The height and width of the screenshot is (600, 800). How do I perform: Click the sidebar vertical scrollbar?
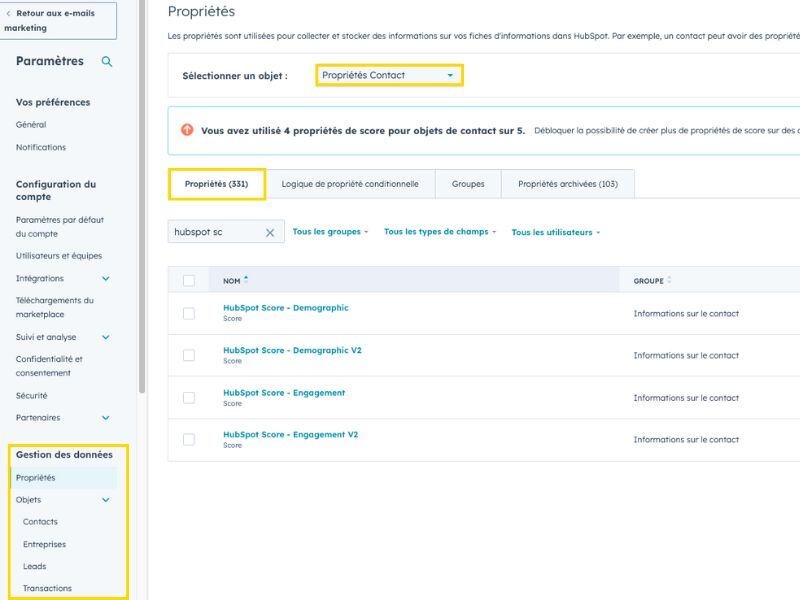(142, 196)
